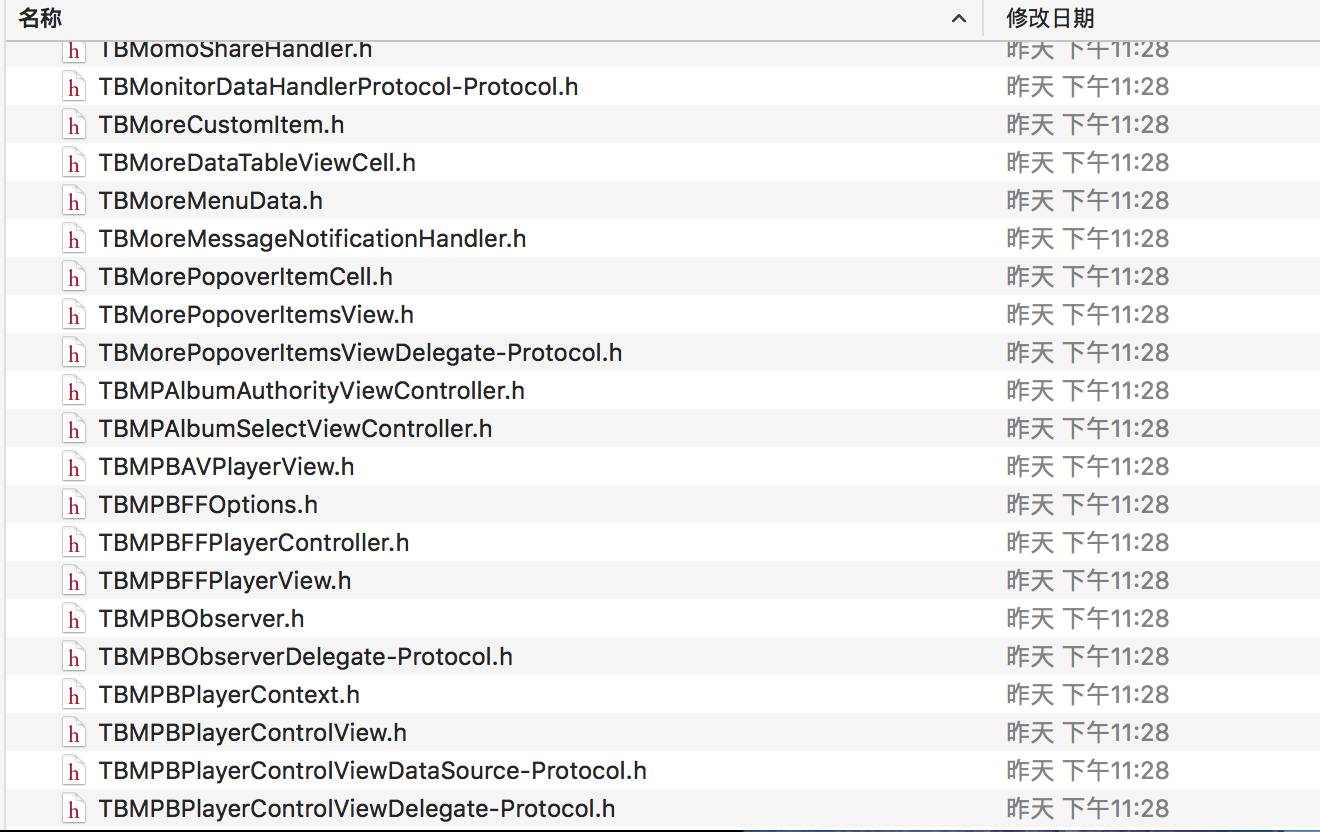
Task: Click the icon of TBMPBFFPlayerView.h
Action: click(x=73, y=581)
